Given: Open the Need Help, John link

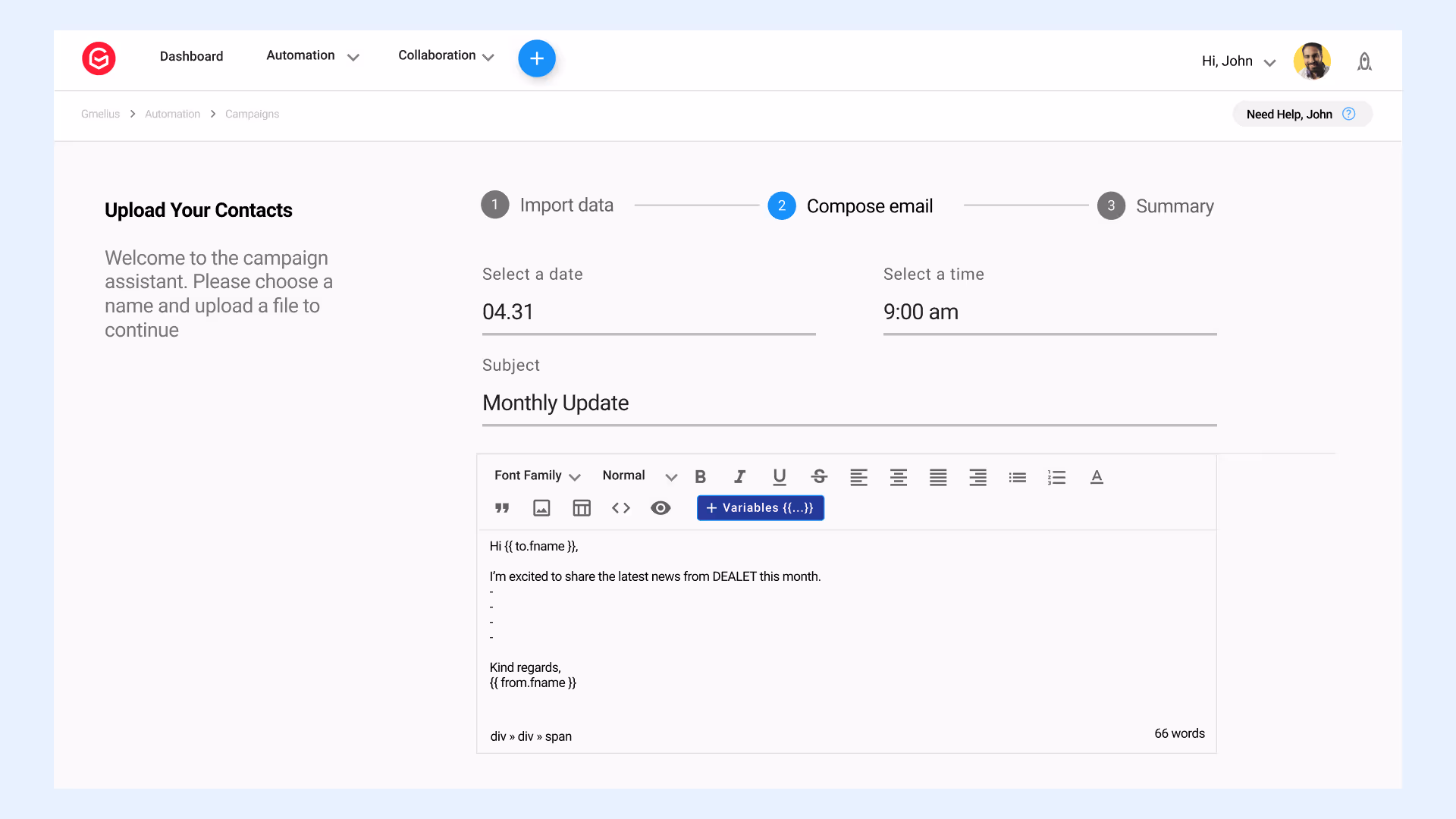Looking at the screenshot, I should 1301,115.
